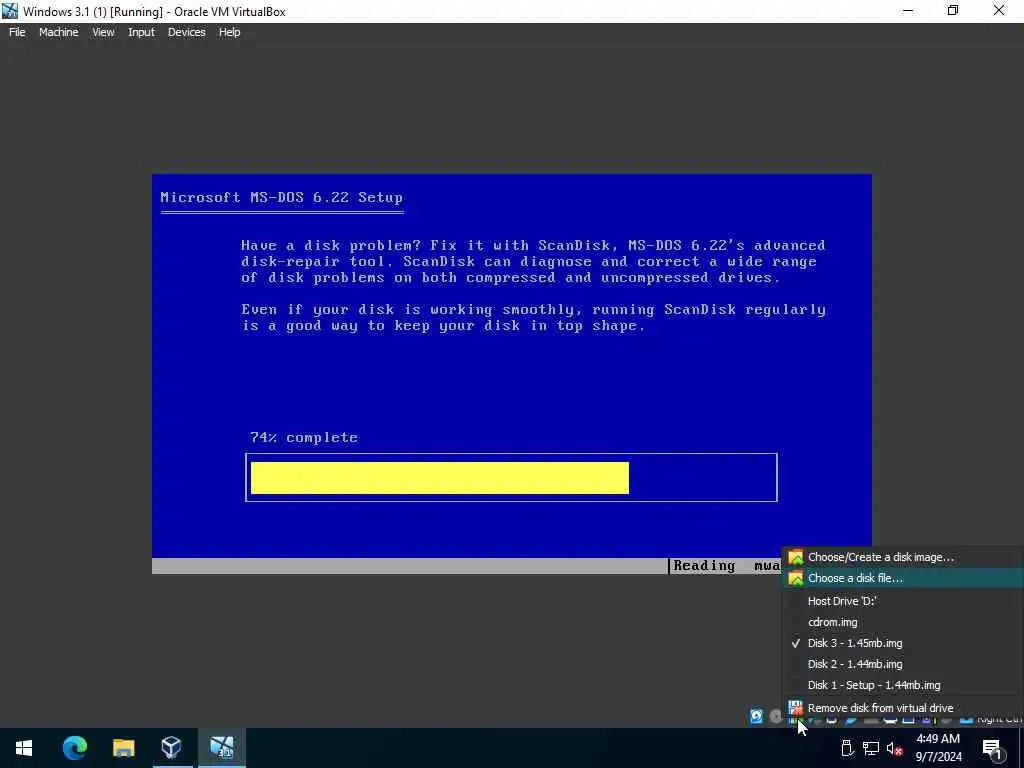Click the hard disk activity status icon
The width and height of the screenshot is (1024, 768).
tap(756, 716)
